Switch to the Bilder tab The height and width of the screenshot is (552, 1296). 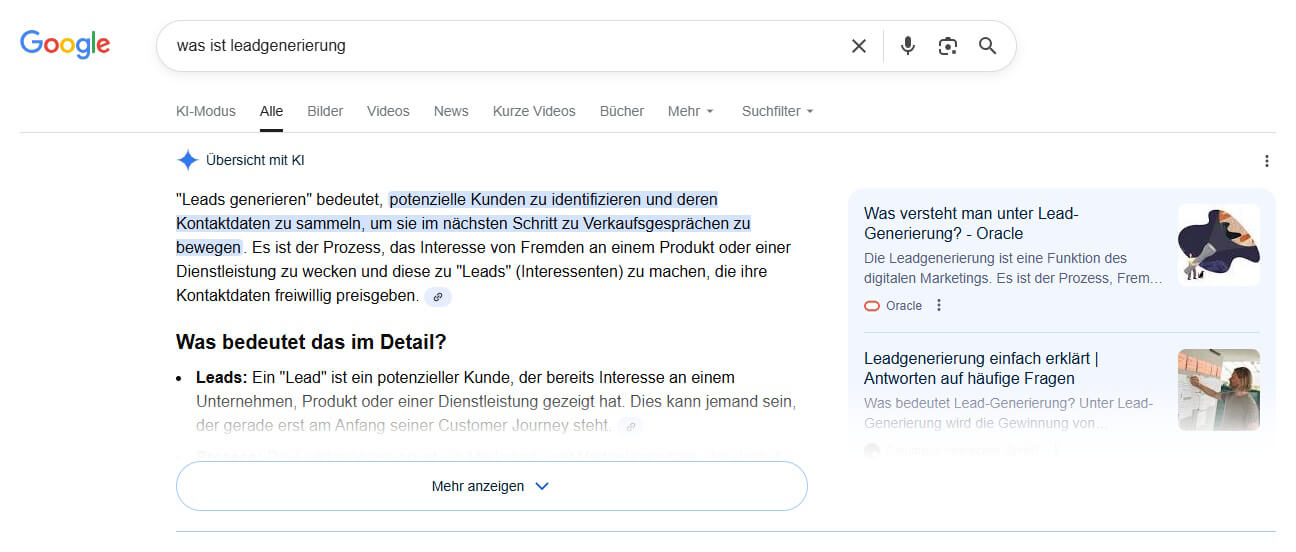click(x=325, y=111)
